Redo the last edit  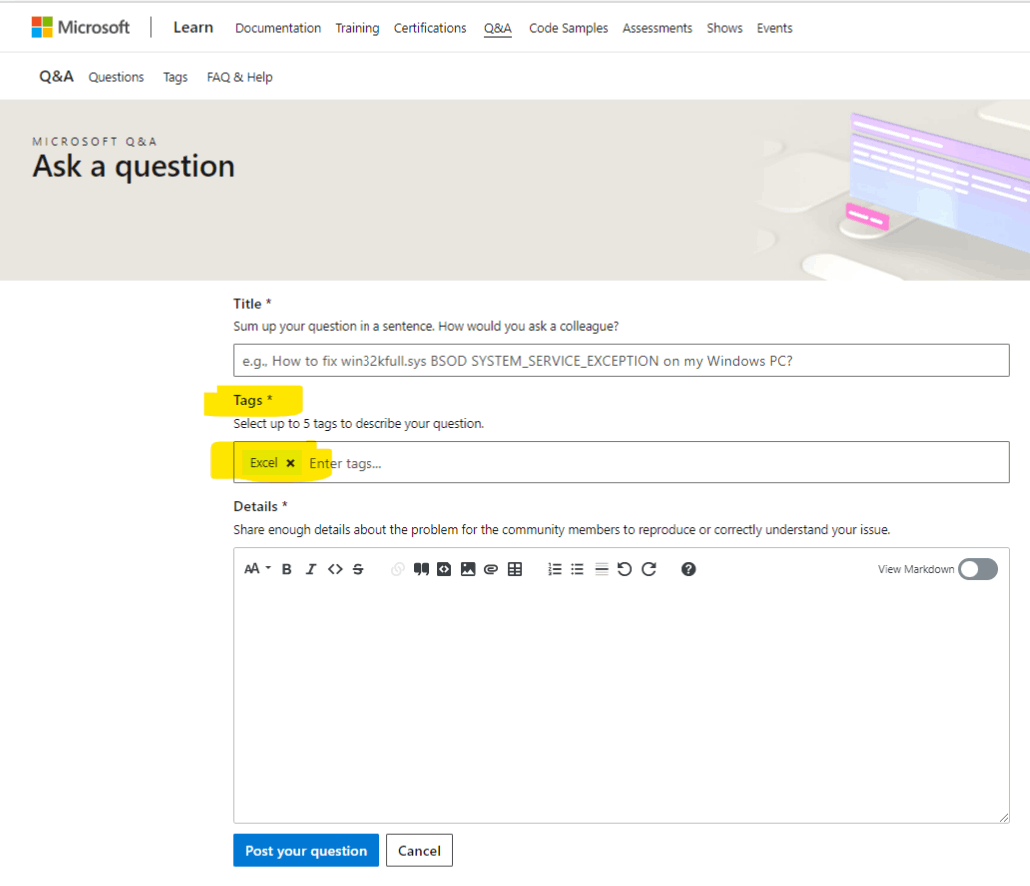pyautogui.click(x=649, y=569)
